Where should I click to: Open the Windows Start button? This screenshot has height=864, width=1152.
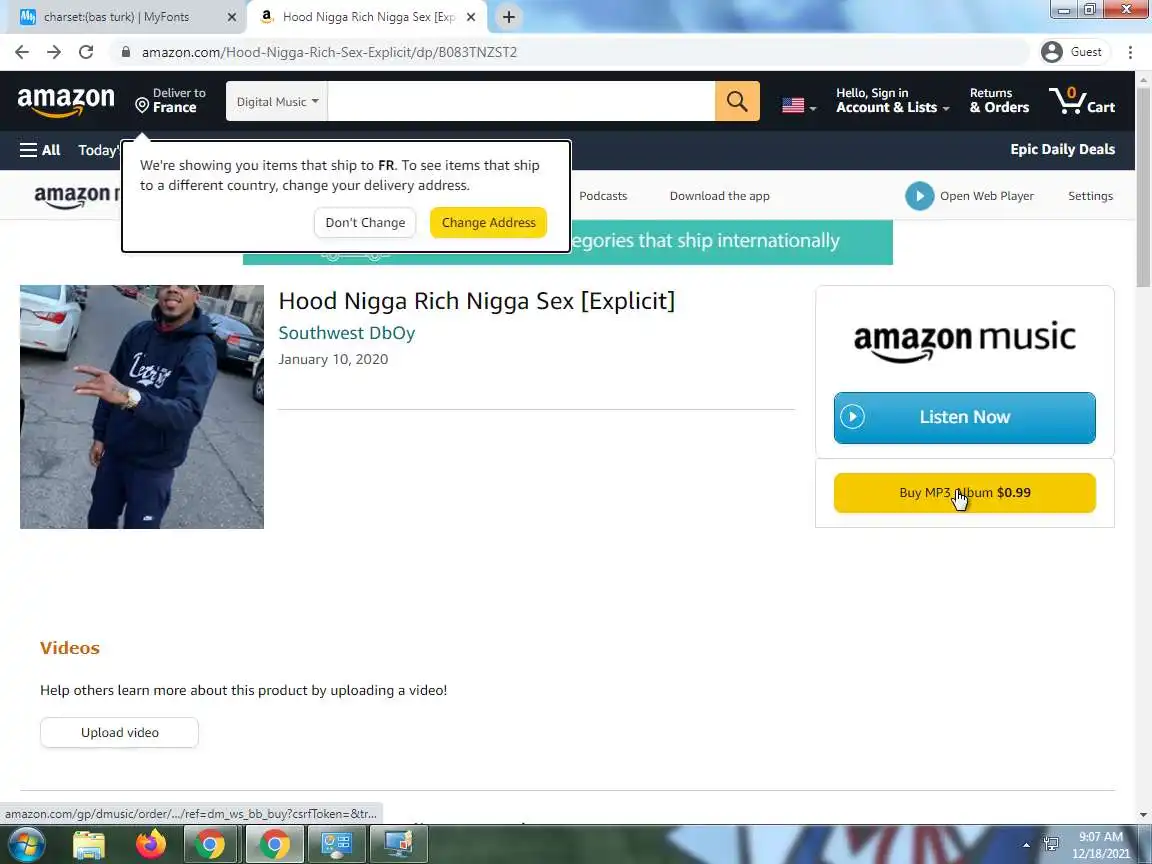pos(27,844)
